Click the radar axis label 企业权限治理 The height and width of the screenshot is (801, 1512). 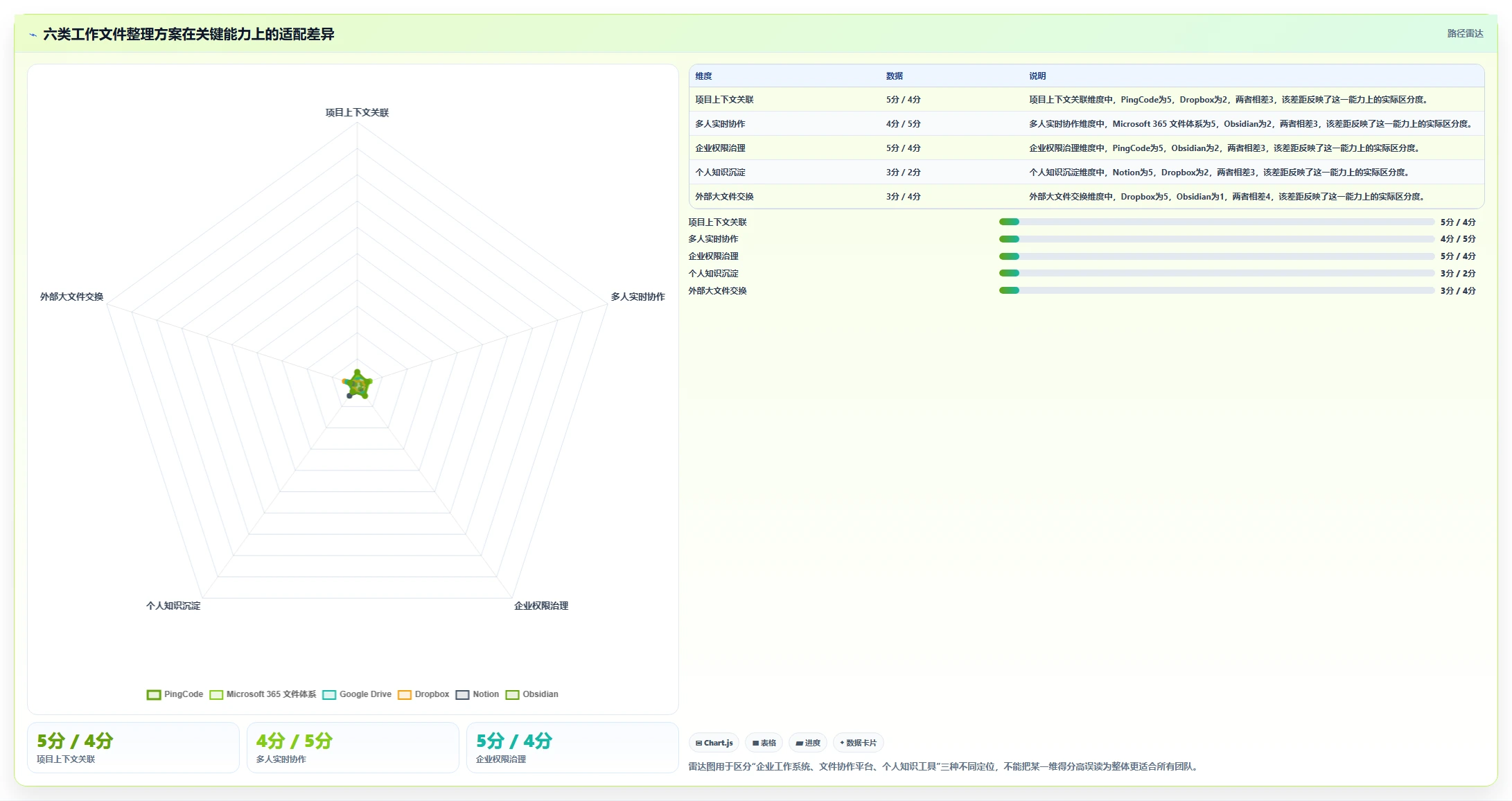click(x=540, y=606)
